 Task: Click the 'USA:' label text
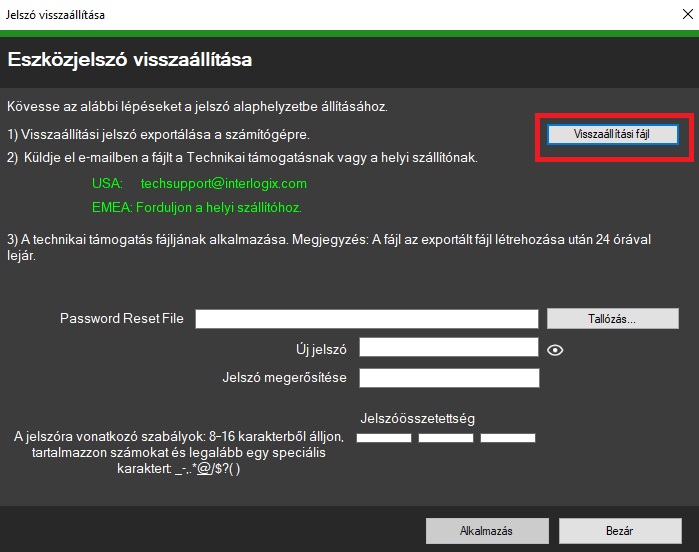coord(107,184)
